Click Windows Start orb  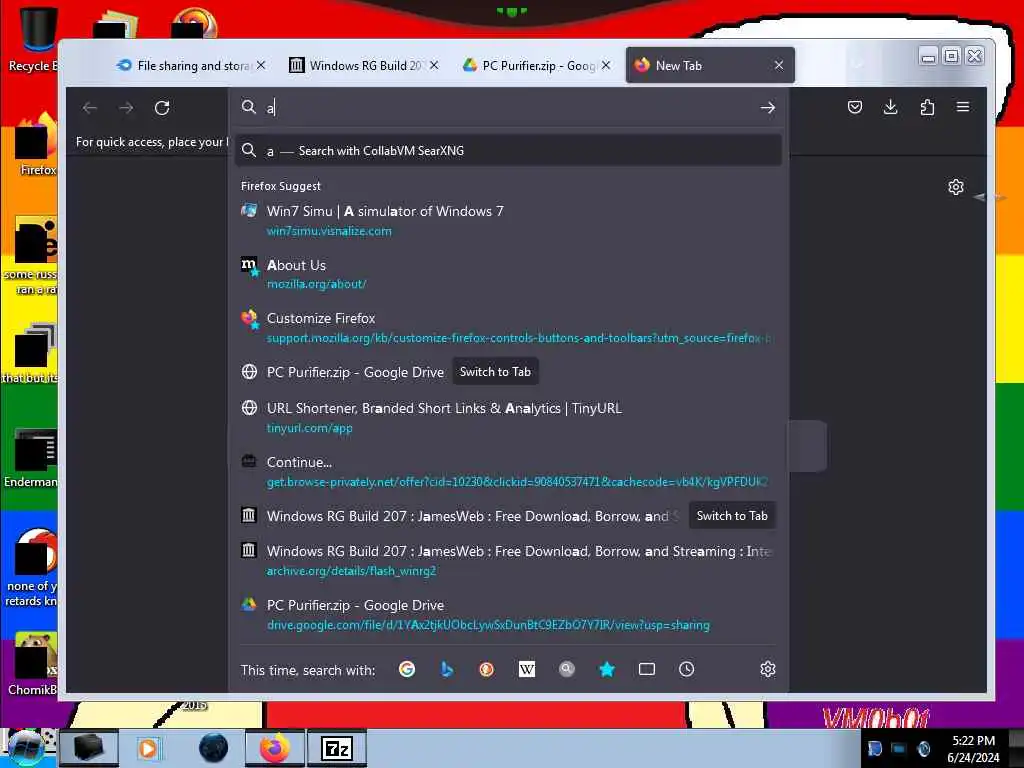[27, 748]
